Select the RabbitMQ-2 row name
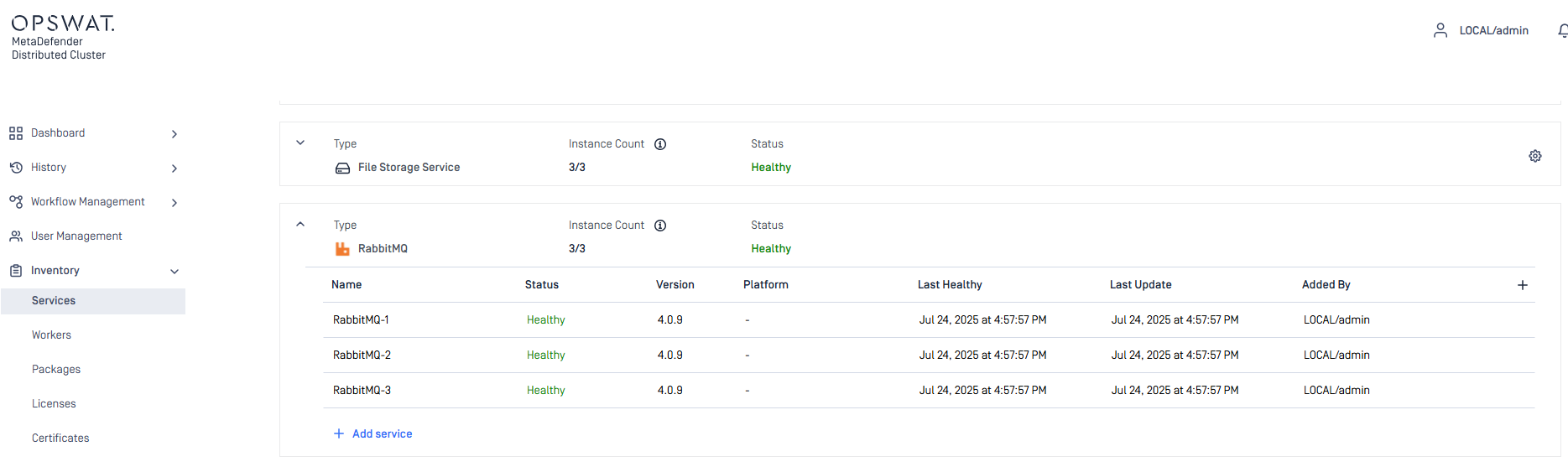Screen dimensions: 1568x467 coord(362,355)
